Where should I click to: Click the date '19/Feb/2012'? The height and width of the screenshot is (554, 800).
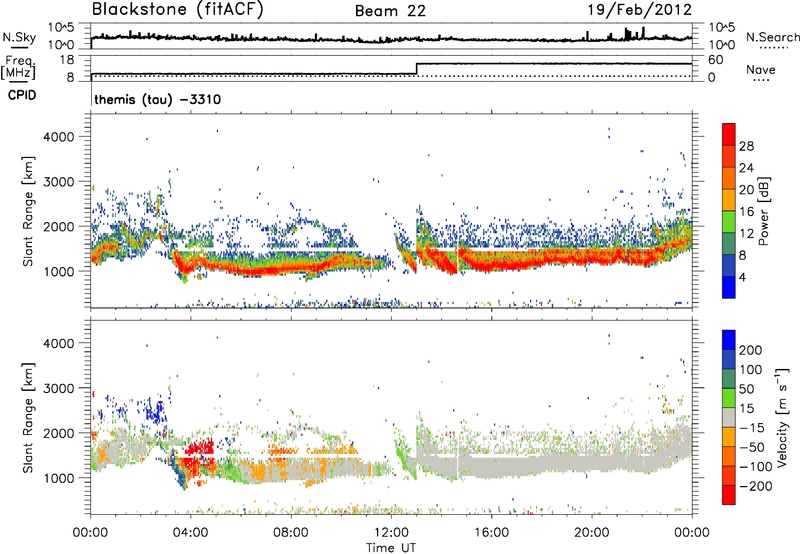640,9
